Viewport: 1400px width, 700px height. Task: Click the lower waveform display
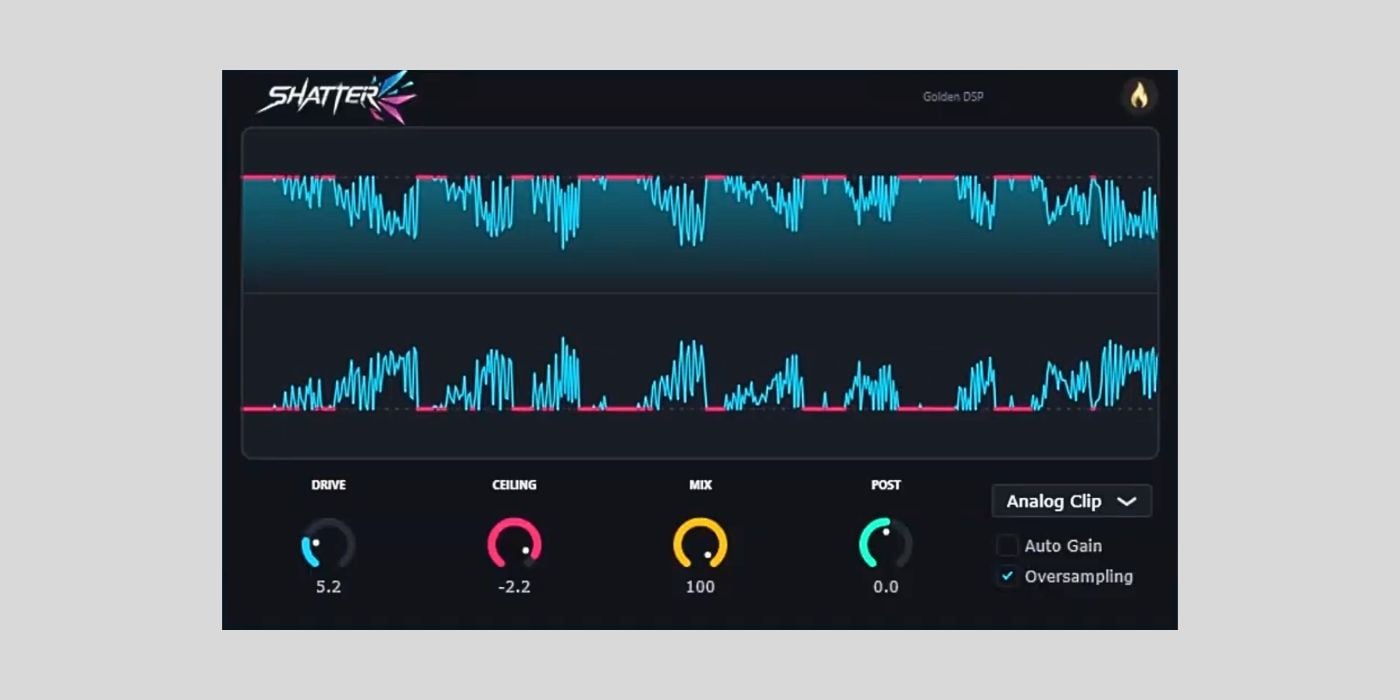(700, 375)
